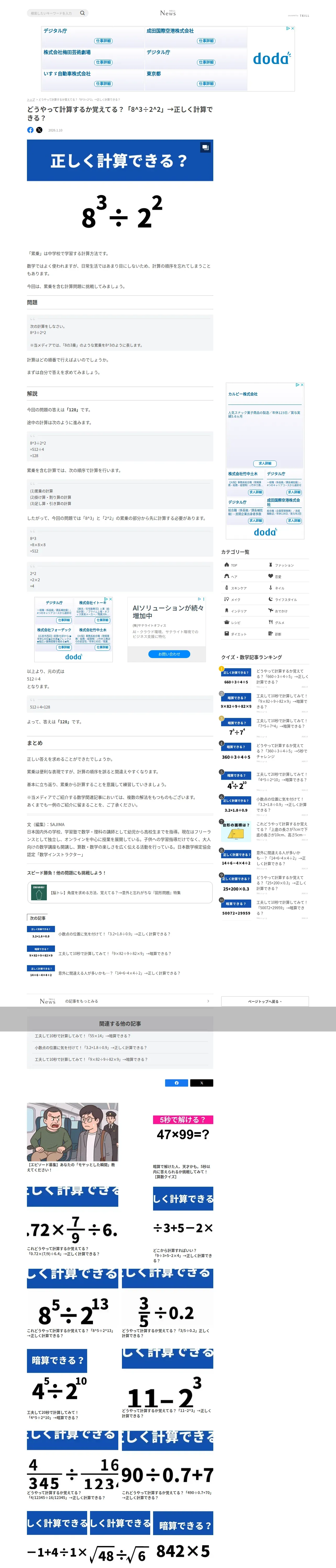
Task: Open the グルメ fork-and-knife category icon
Action: [271, 622]
